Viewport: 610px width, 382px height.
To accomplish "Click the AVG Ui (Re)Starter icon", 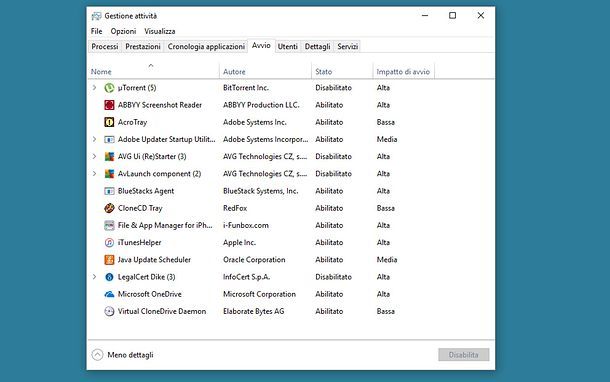I will 109,156.
